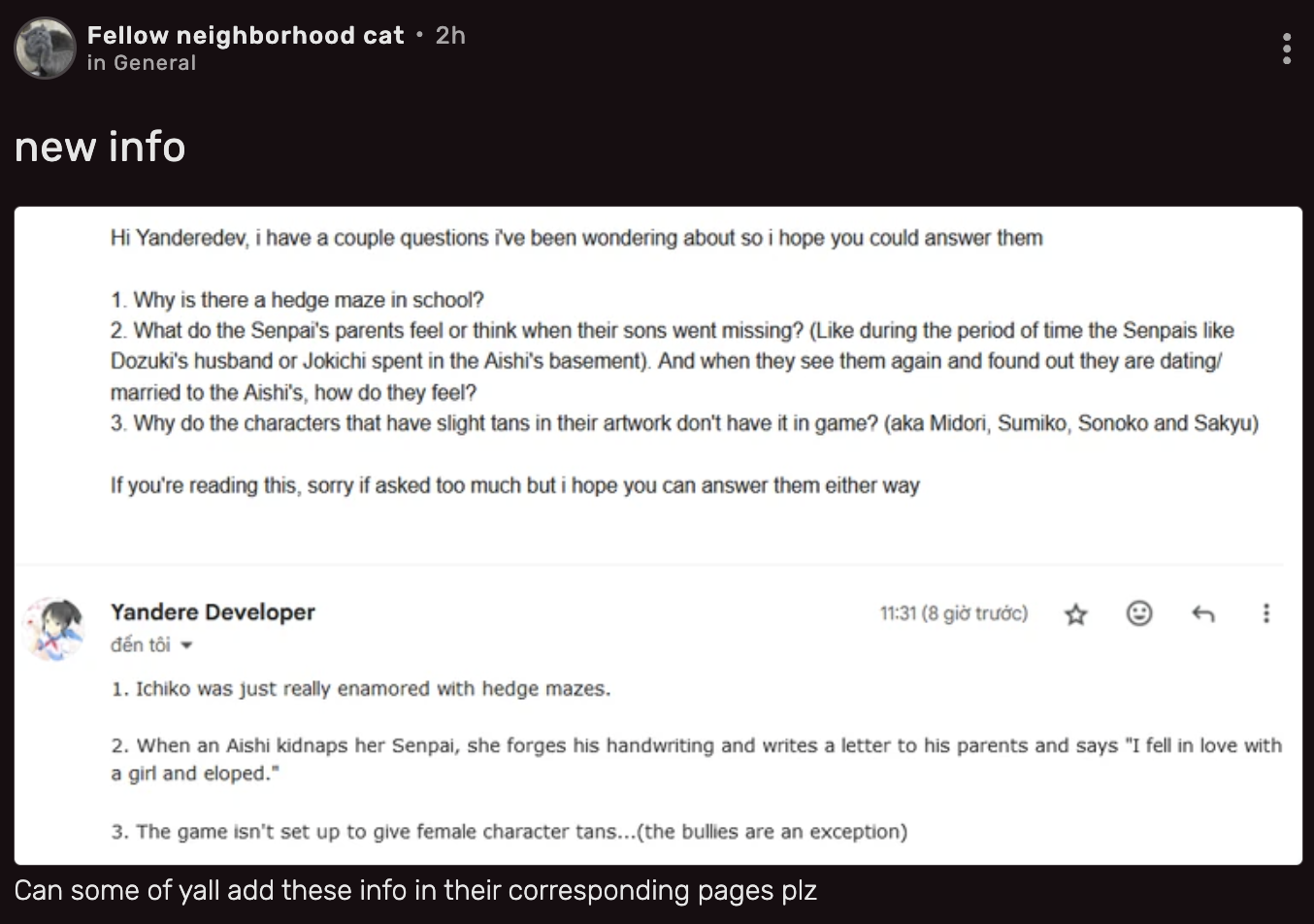The height and width of the screenshot is (924, 1314).
Task: Click Fellow neighborhood cat's profile avatar
Action: [46, 48]
